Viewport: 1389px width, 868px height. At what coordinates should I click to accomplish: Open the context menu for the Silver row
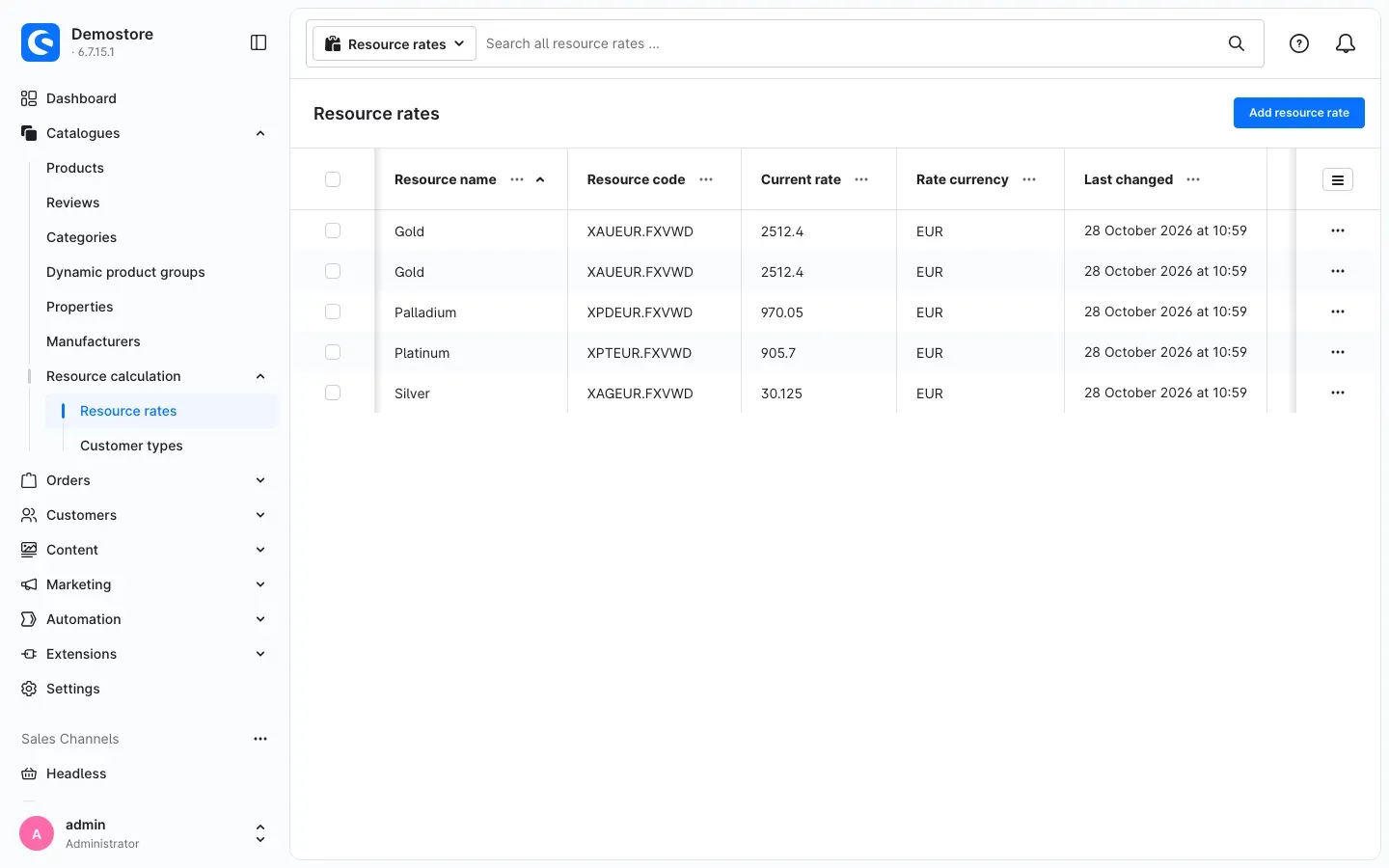[1338, 393]
